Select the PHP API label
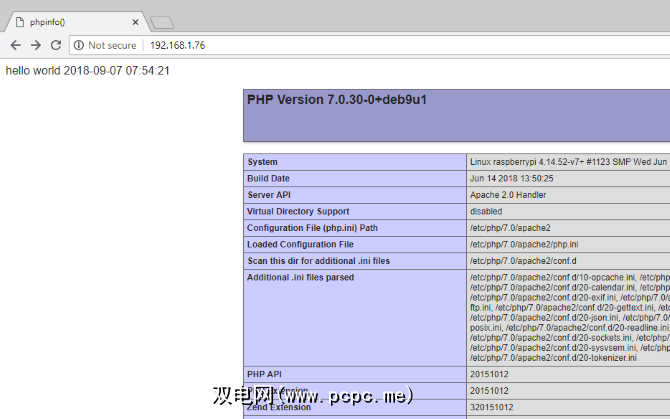The image size is (670, 419). [x=264, y=374]
